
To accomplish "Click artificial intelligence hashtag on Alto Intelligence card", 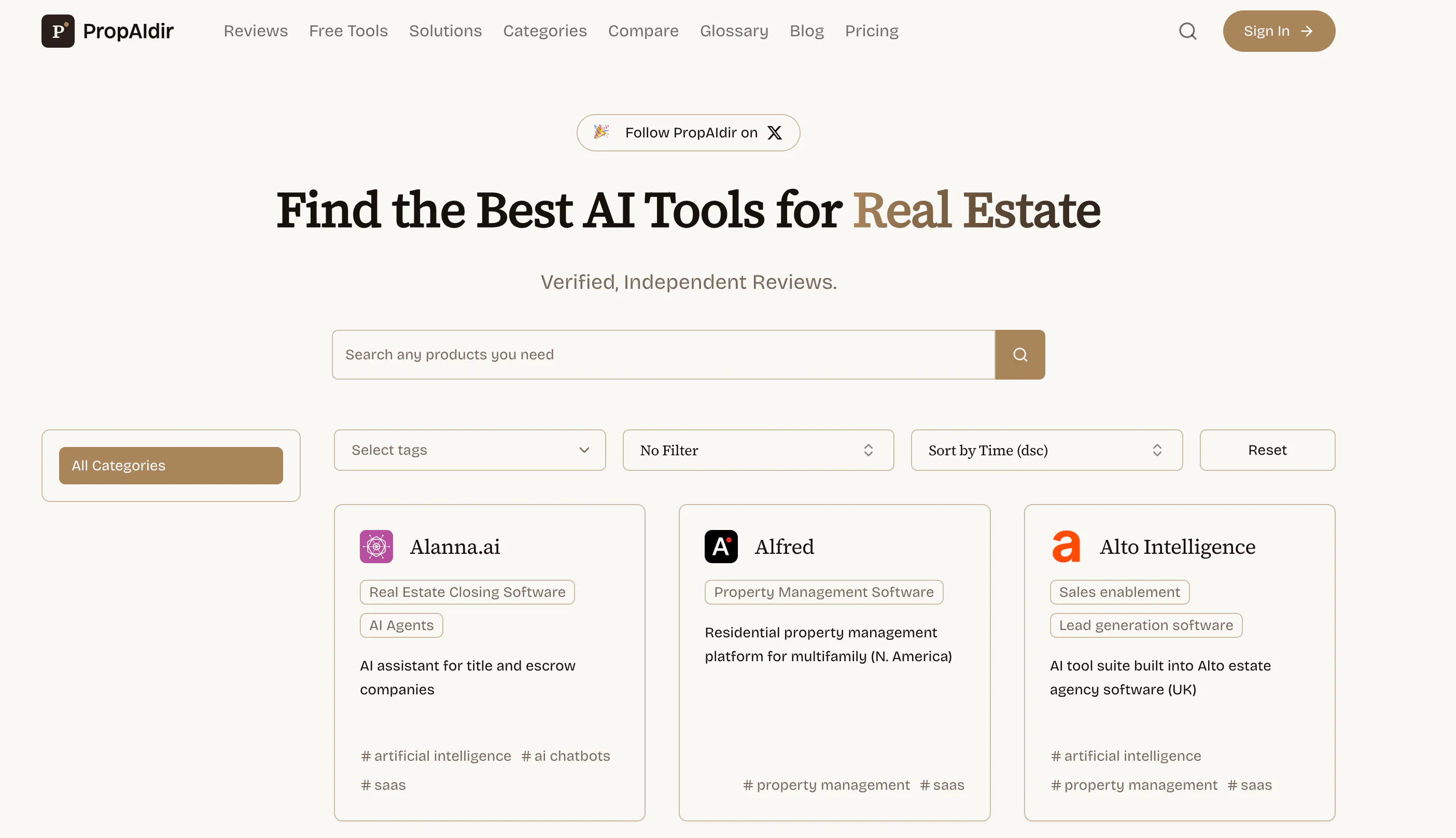I will (1126, 756).
